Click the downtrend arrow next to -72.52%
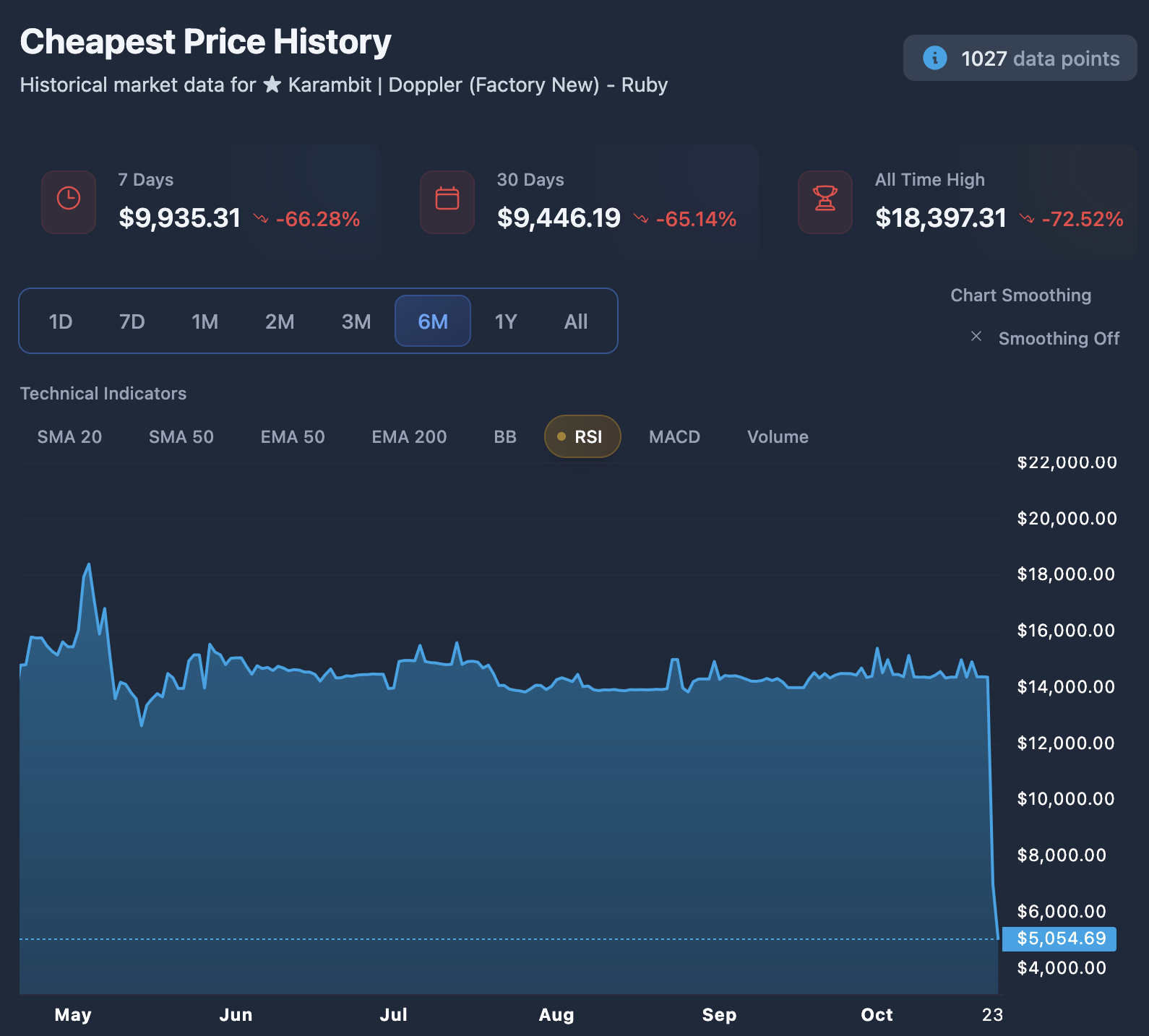 tap(1026, 218)
